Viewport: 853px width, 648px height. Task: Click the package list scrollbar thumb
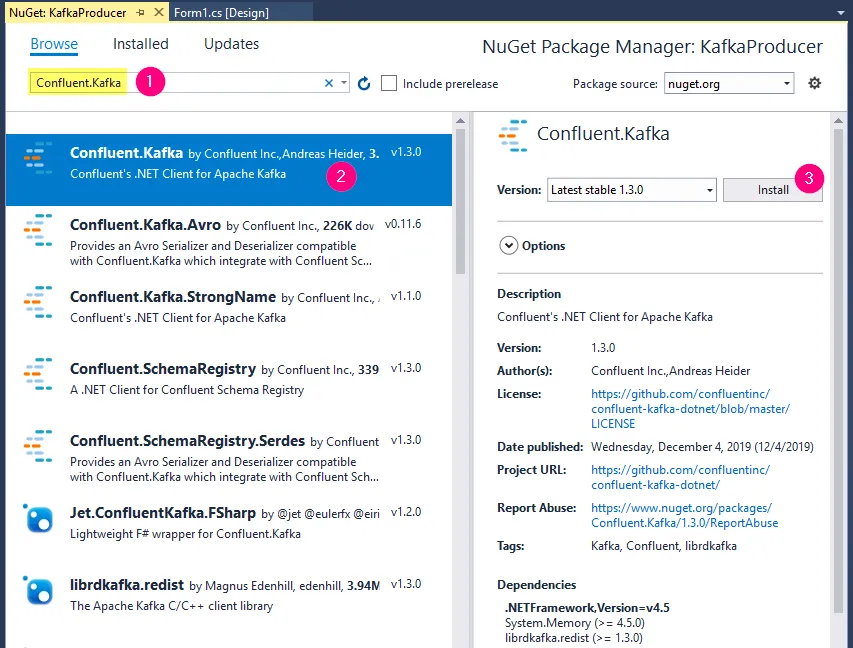[x=460, y=201]
